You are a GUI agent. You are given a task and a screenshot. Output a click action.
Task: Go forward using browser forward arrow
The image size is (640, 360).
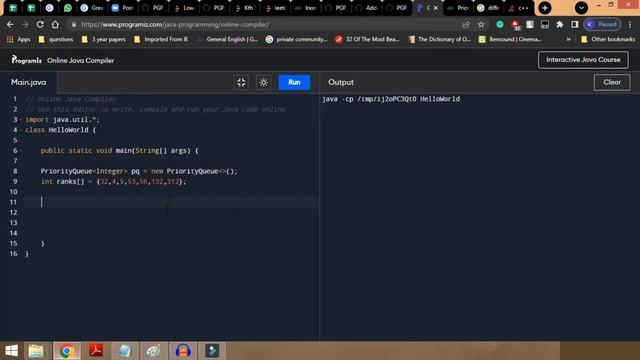coord(25,24)
